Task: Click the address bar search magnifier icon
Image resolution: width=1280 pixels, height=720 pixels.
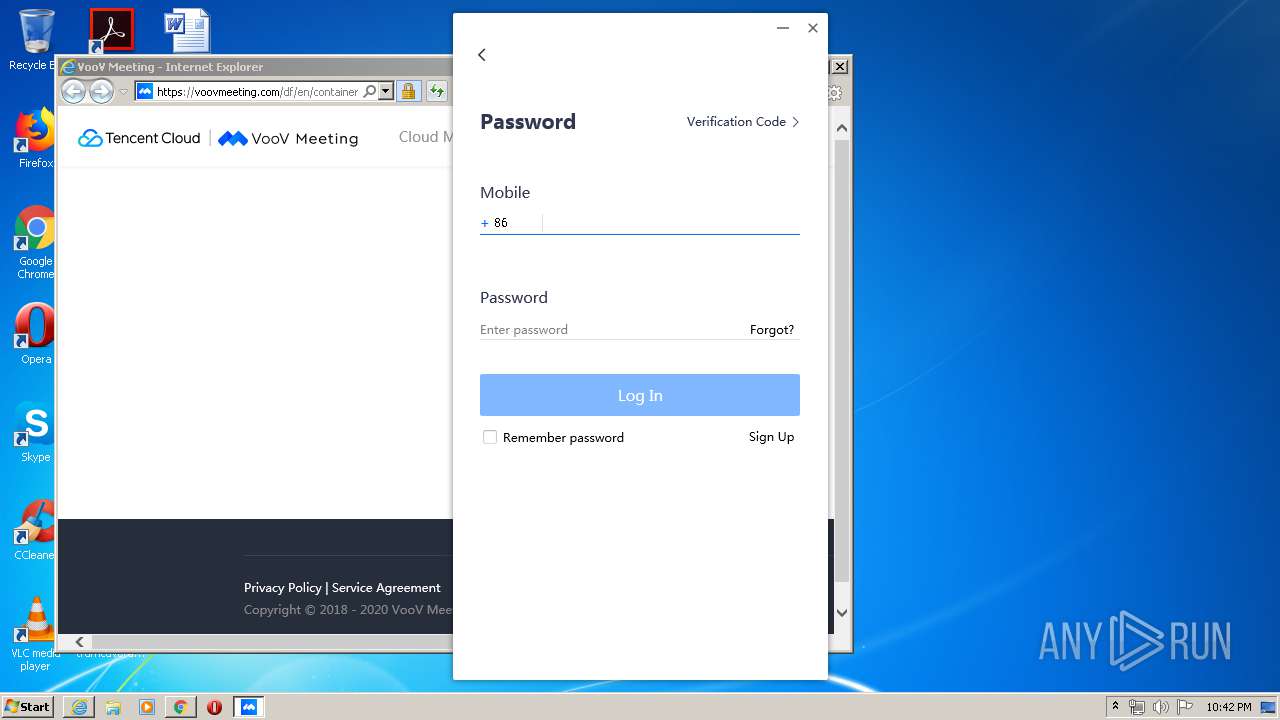Action: [x=369, y=91]
